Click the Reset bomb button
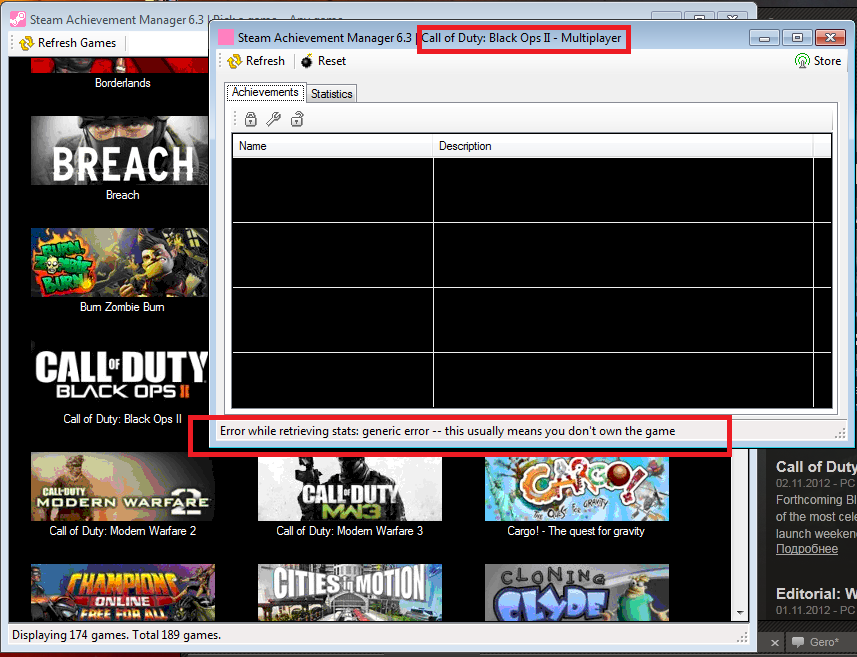Screen dimensions: 857x657 click(324, 61)
